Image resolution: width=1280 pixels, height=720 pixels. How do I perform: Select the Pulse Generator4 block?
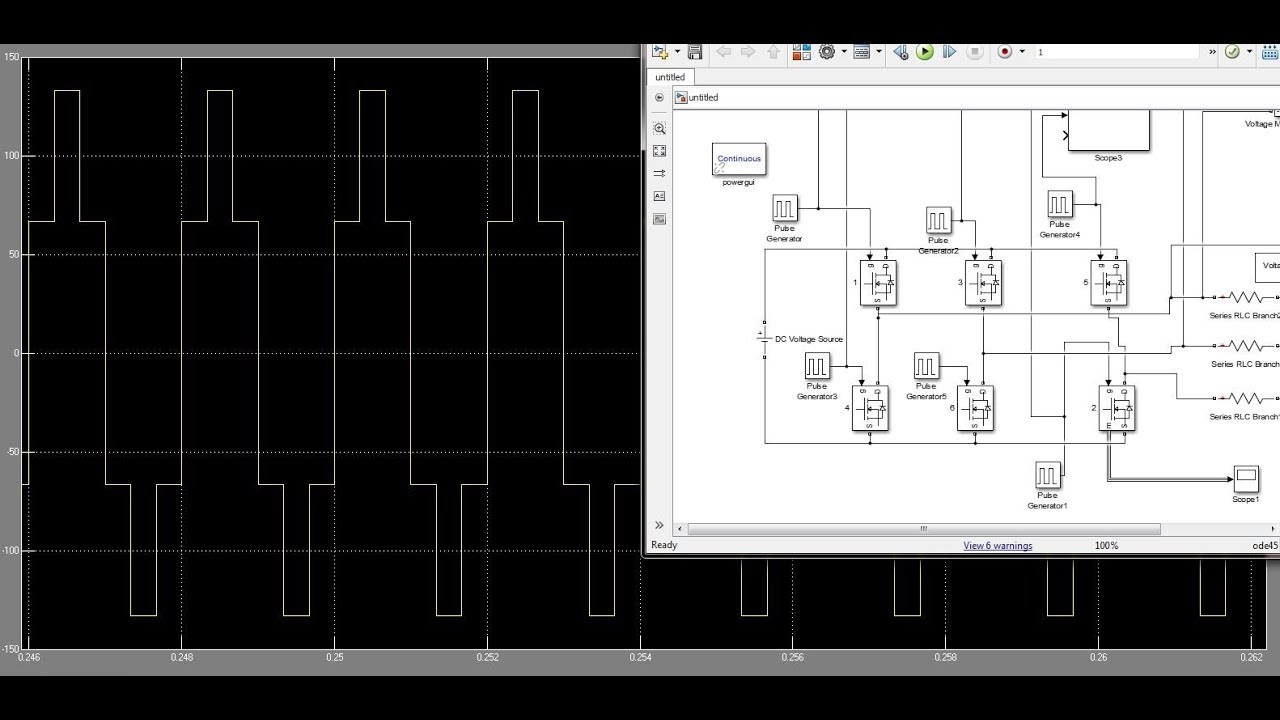[1059, 204]
